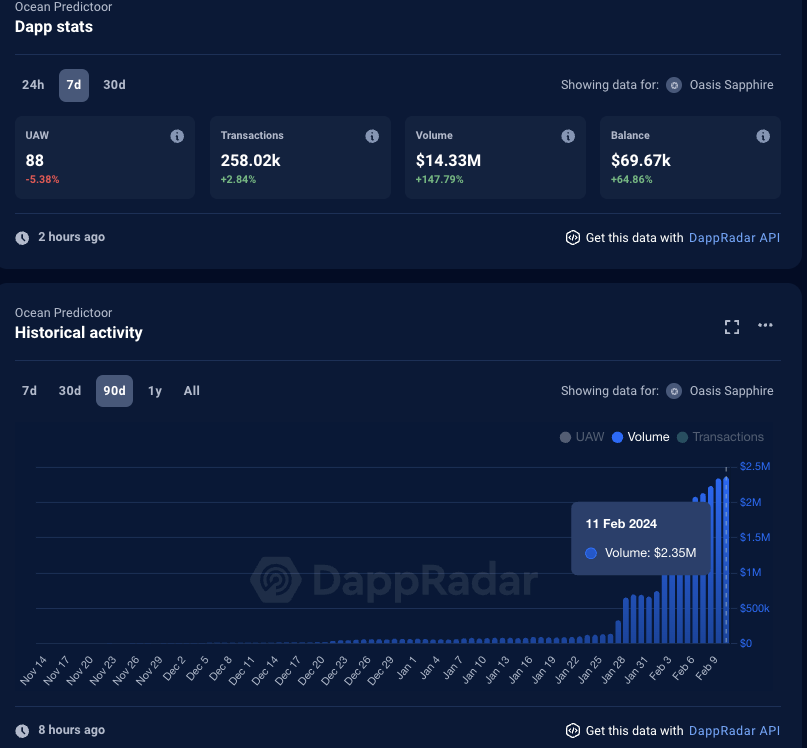
Task: Click the Balance value $69.67k
Action: [x=641, y=161]
